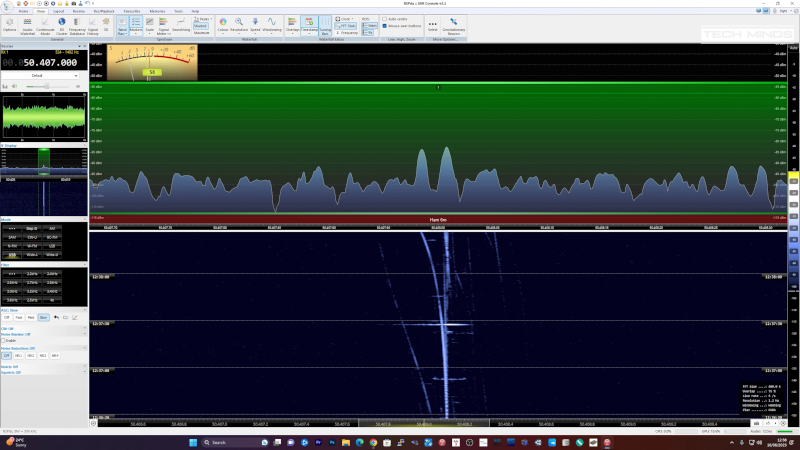800x450 pixels.
Task: Click the Smoothing icon in the Spectrum group
Action: (x=181, y=24)
